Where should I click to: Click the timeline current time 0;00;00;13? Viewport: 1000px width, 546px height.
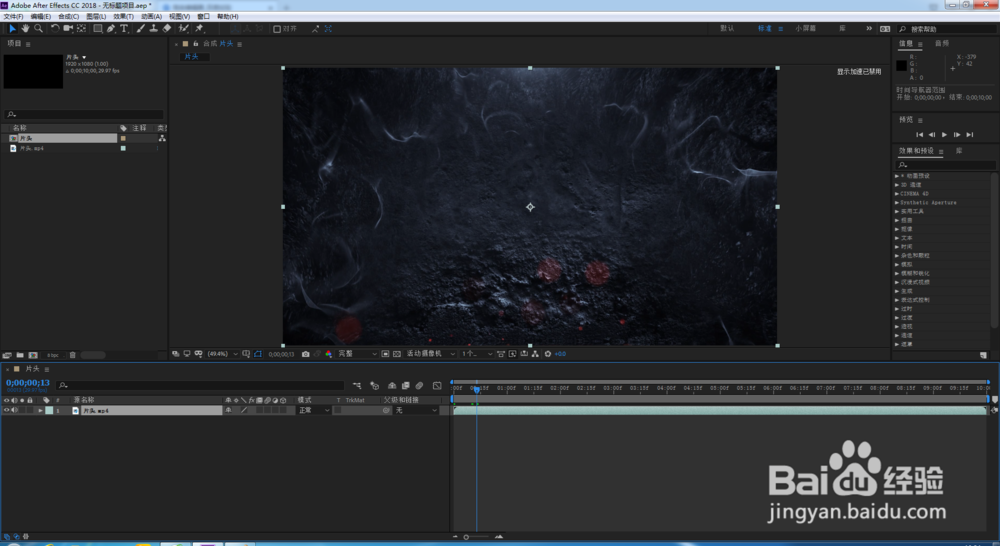[28, 383]
